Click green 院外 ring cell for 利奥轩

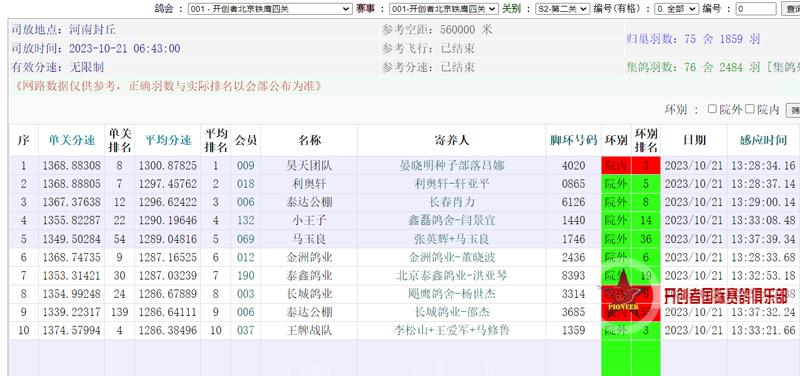pos(616,184)
